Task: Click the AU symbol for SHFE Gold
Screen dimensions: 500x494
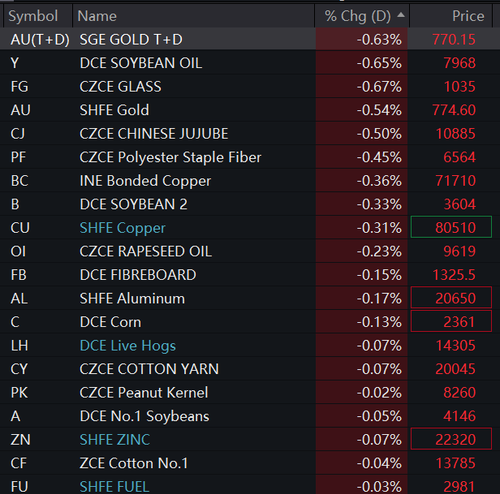Action: (20, 110)
